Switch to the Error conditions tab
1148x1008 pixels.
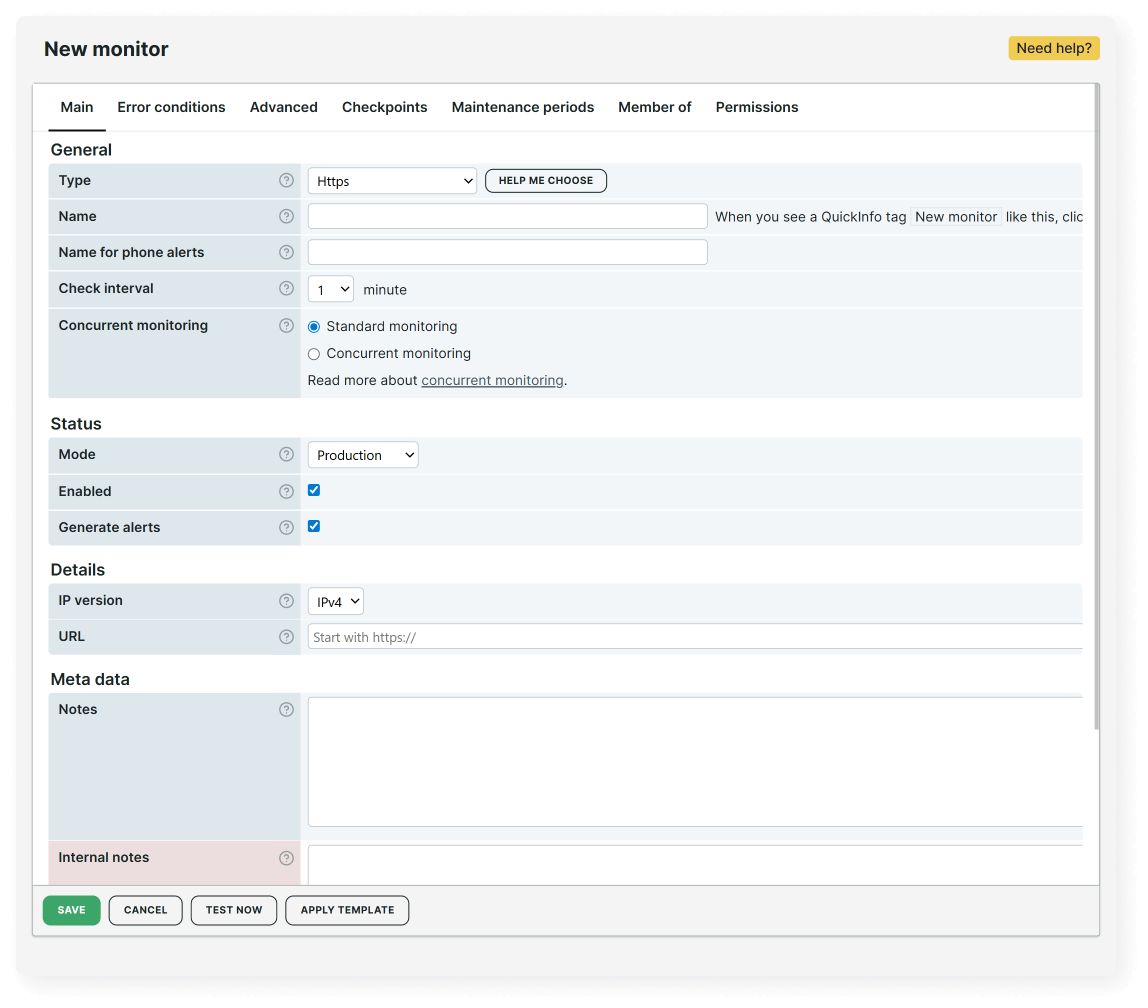[171, 107]
